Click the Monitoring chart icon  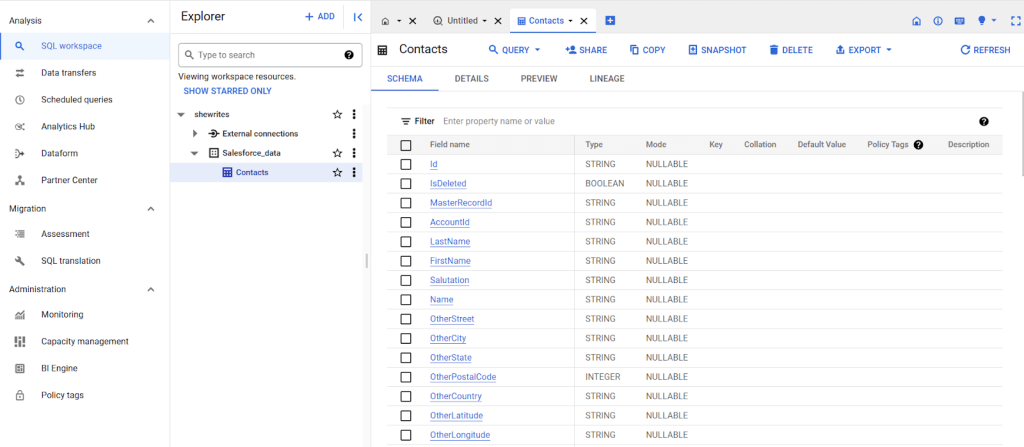pos(20,315)
